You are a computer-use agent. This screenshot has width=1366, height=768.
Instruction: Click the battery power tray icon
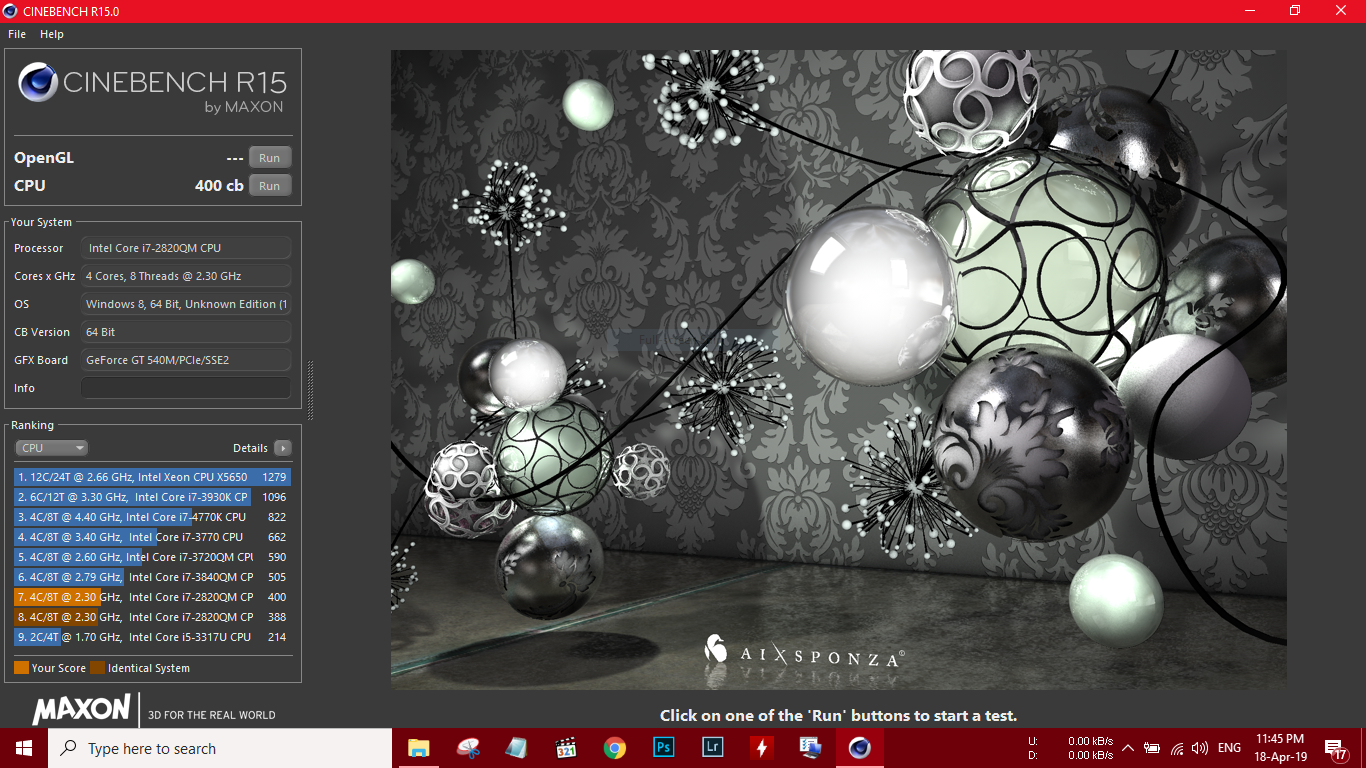[1152, 748]
